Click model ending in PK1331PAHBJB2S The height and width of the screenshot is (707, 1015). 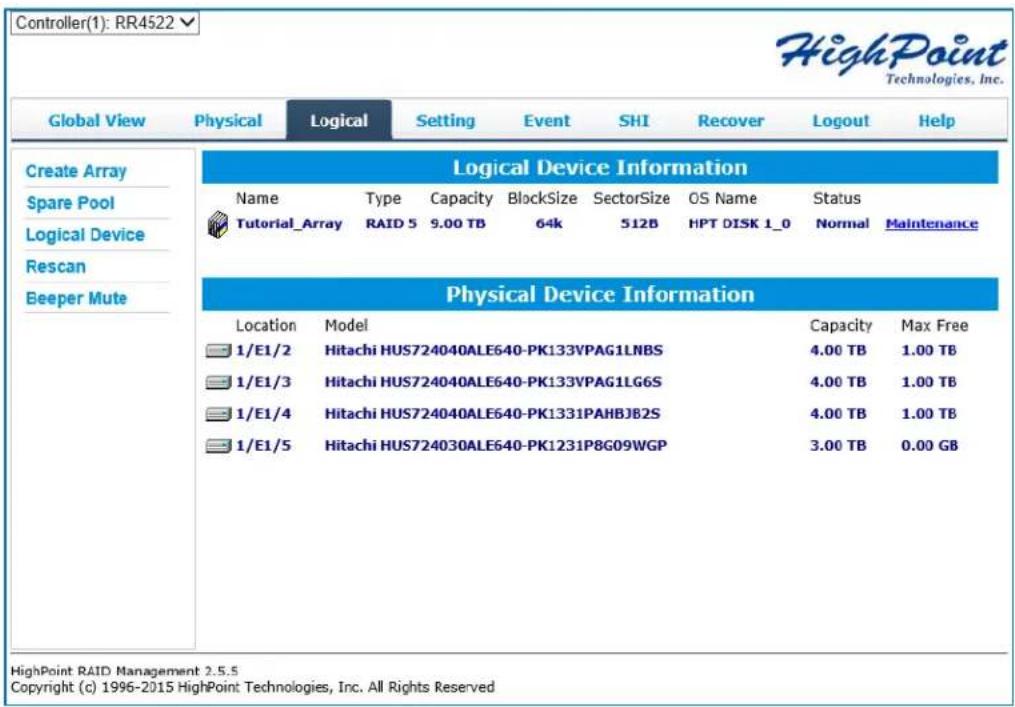point(493,414)
